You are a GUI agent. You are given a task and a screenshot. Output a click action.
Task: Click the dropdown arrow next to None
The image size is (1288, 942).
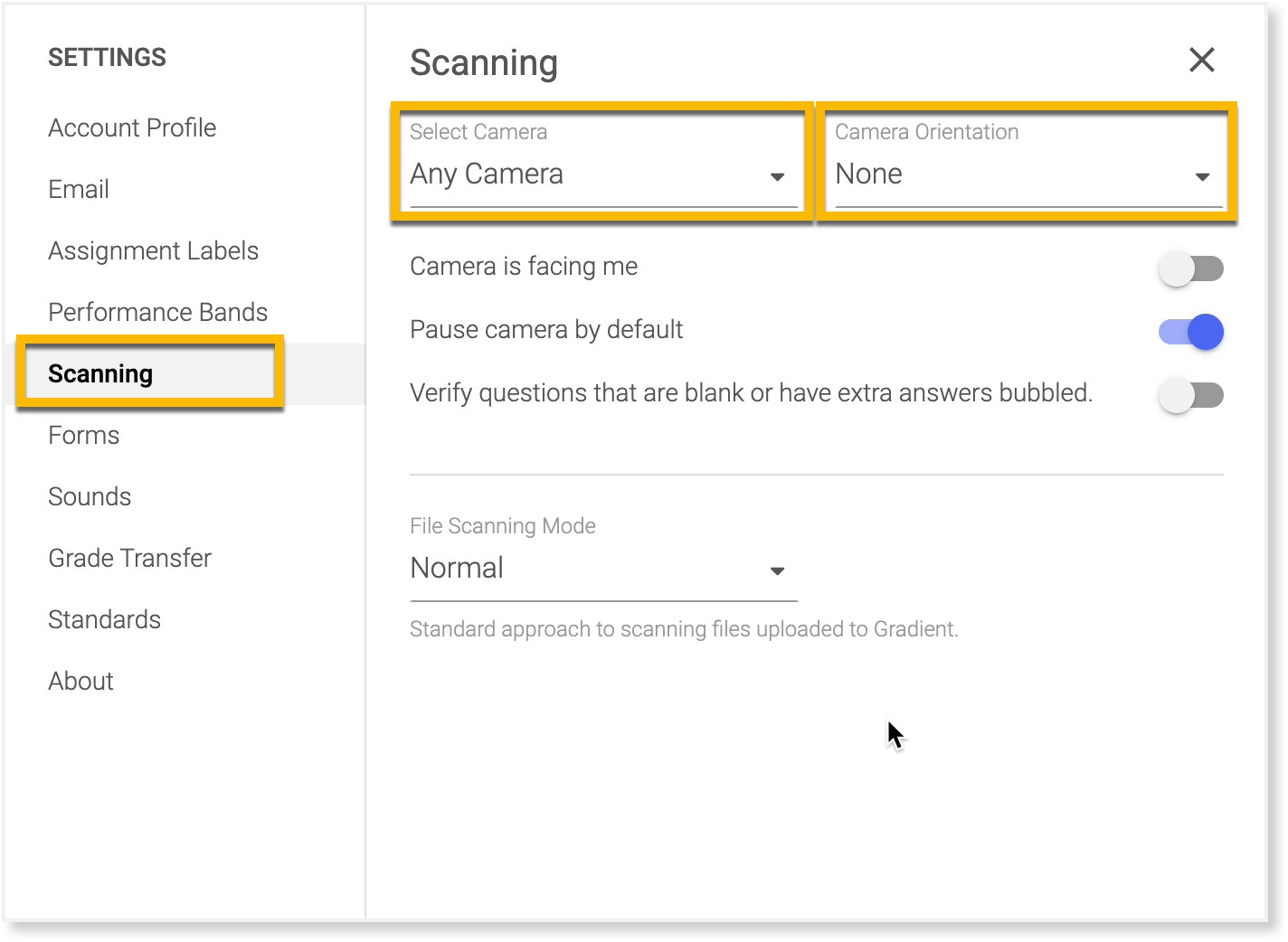click(1203, 177)
